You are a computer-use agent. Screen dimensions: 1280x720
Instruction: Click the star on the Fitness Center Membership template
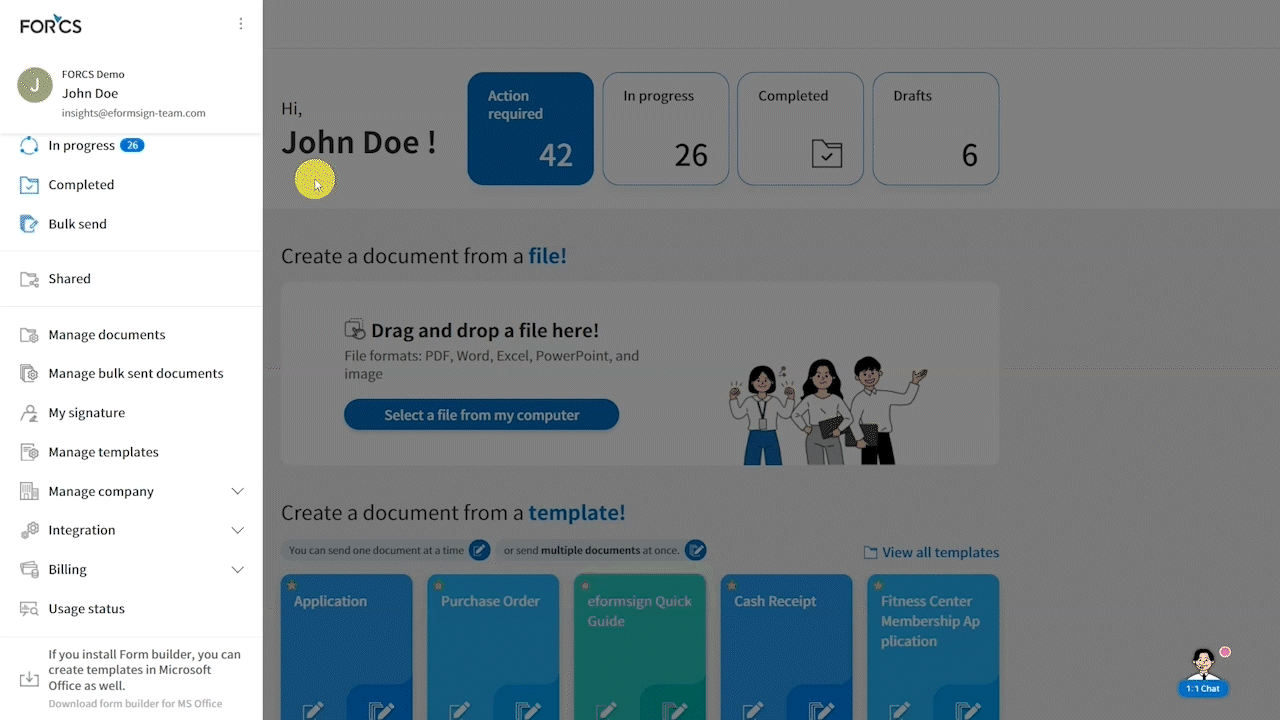point(878,585)
